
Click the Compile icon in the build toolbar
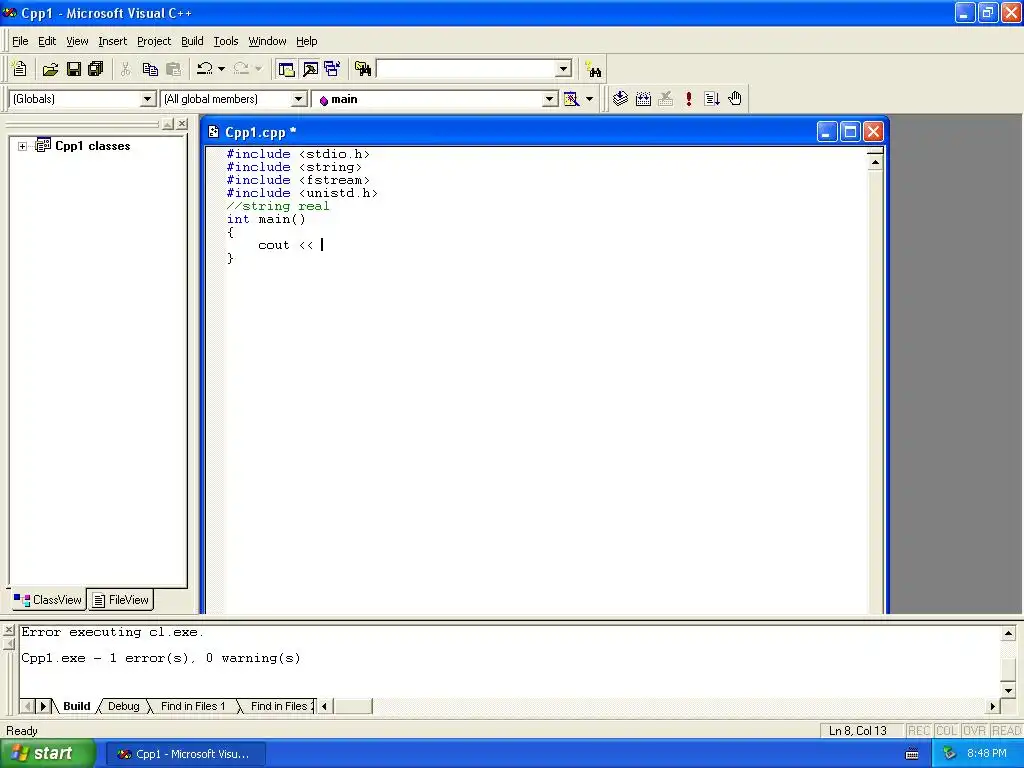tap(620, 99)
